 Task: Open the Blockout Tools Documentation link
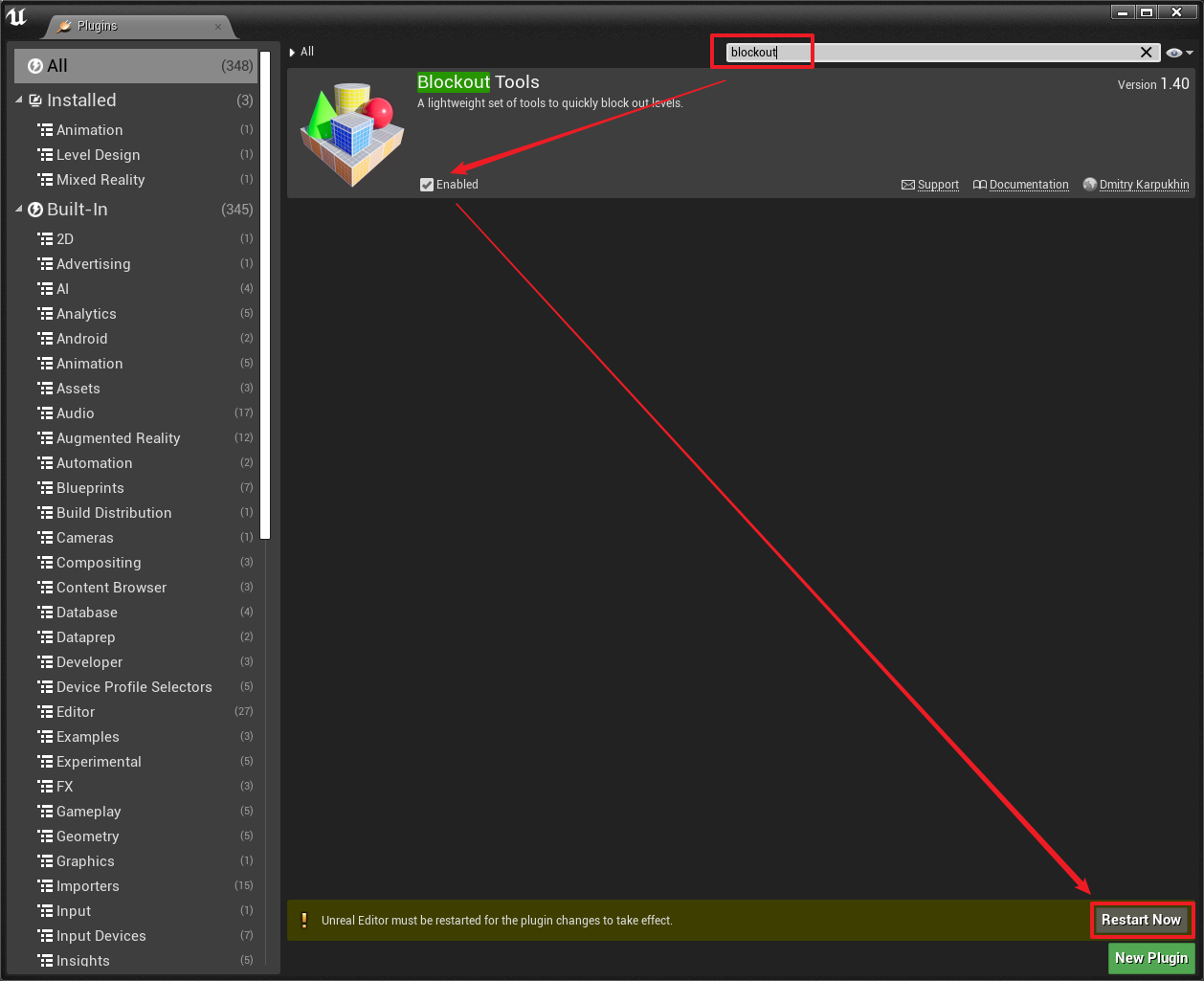coord(1029,185)
